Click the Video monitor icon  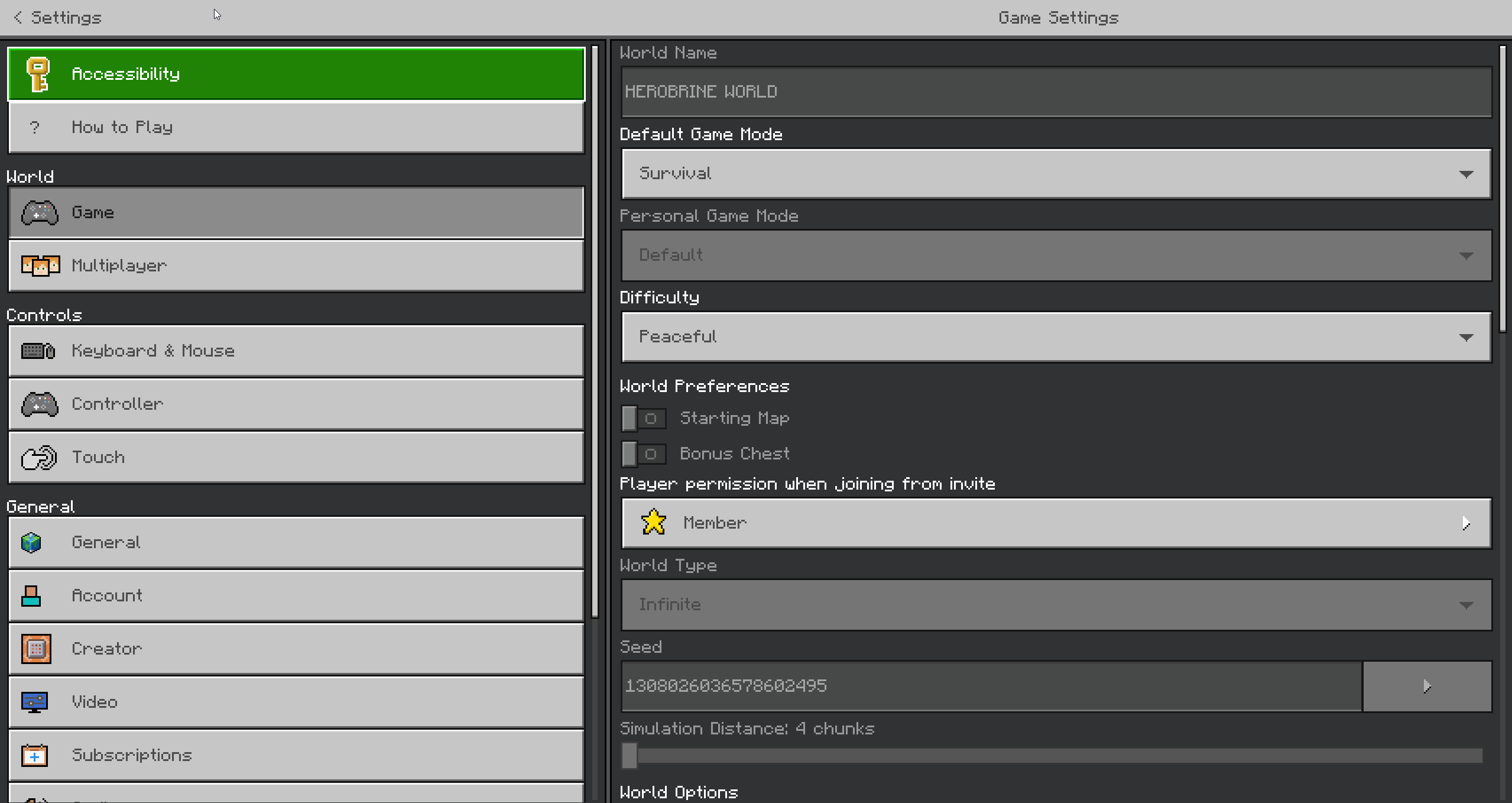pyautogui.click(x=34, y=702)
